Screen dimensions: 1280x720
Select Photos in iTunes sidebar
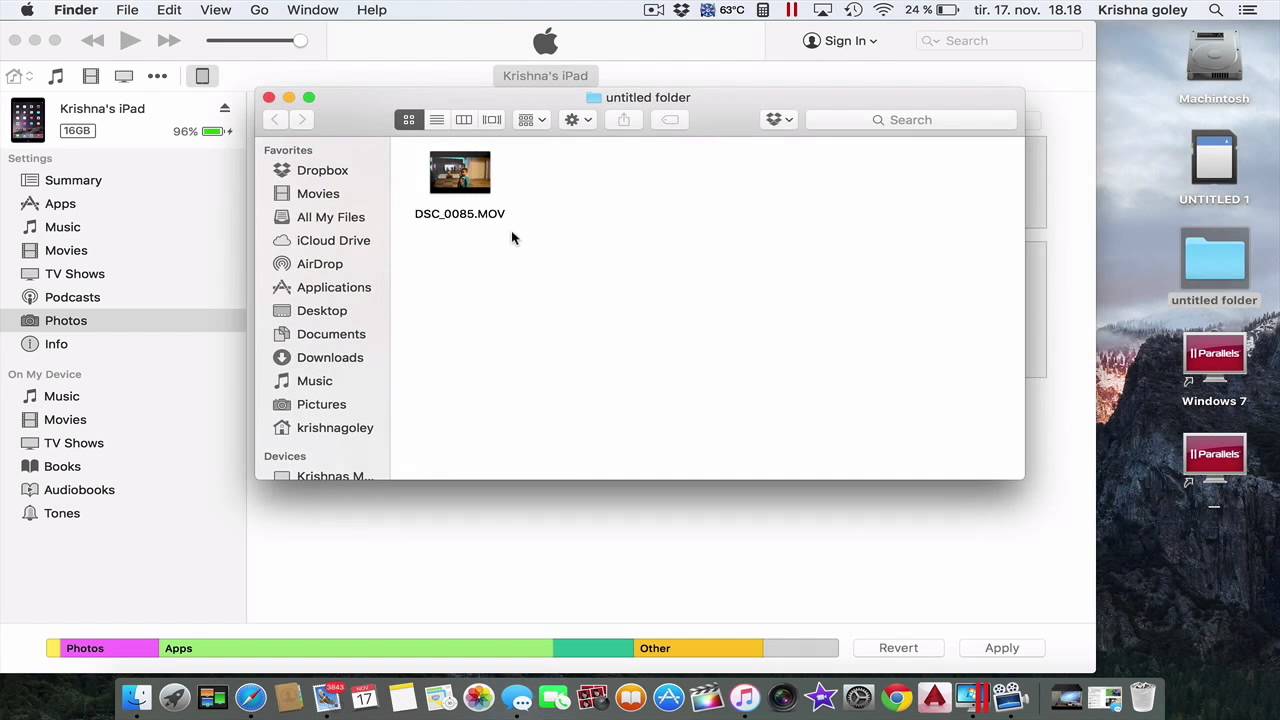click(x=66, y=321)
